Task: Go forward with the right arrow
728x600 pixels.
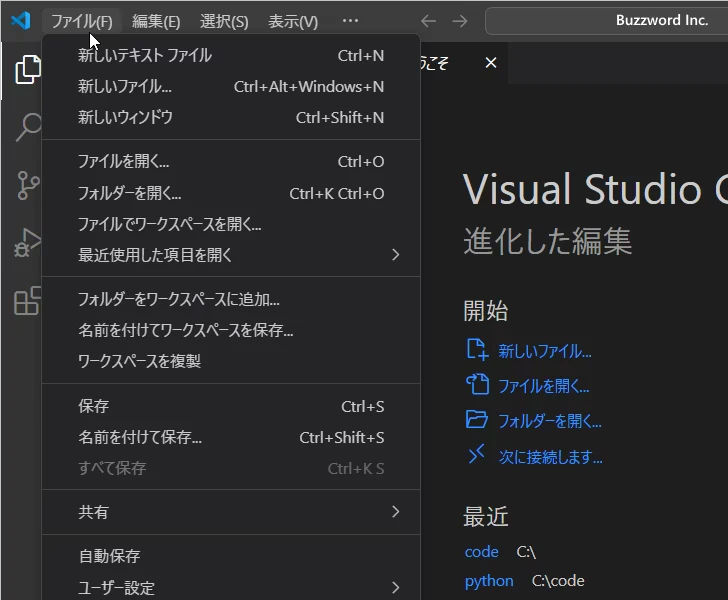Action: pos(460,21)
